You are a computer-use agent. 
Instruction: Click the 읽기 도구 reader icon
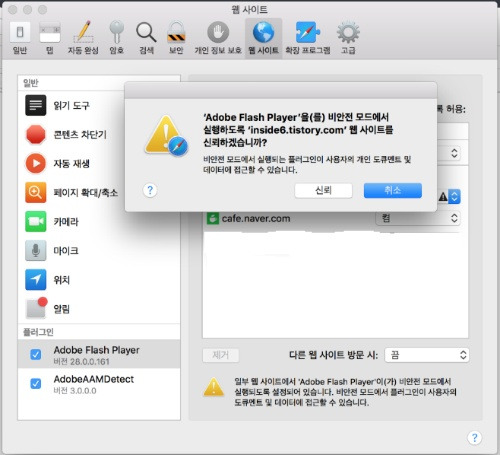36,105
